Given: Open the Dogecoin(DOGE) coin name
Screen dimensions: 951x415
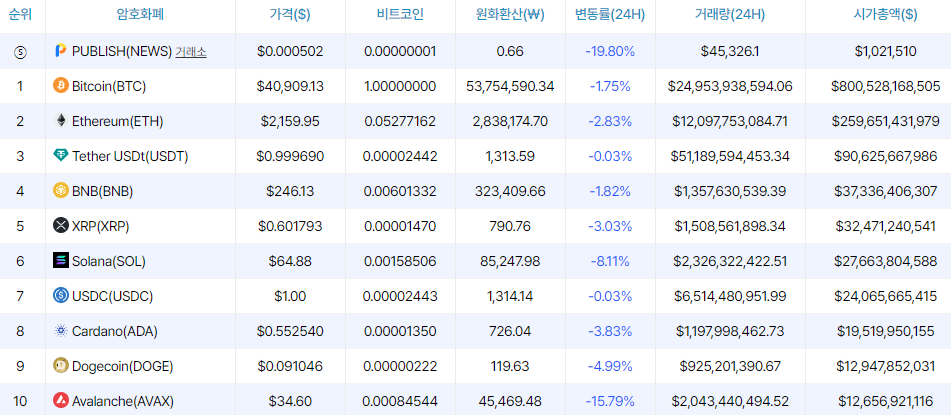Looking at the screenshot, I should click(123, 366).
